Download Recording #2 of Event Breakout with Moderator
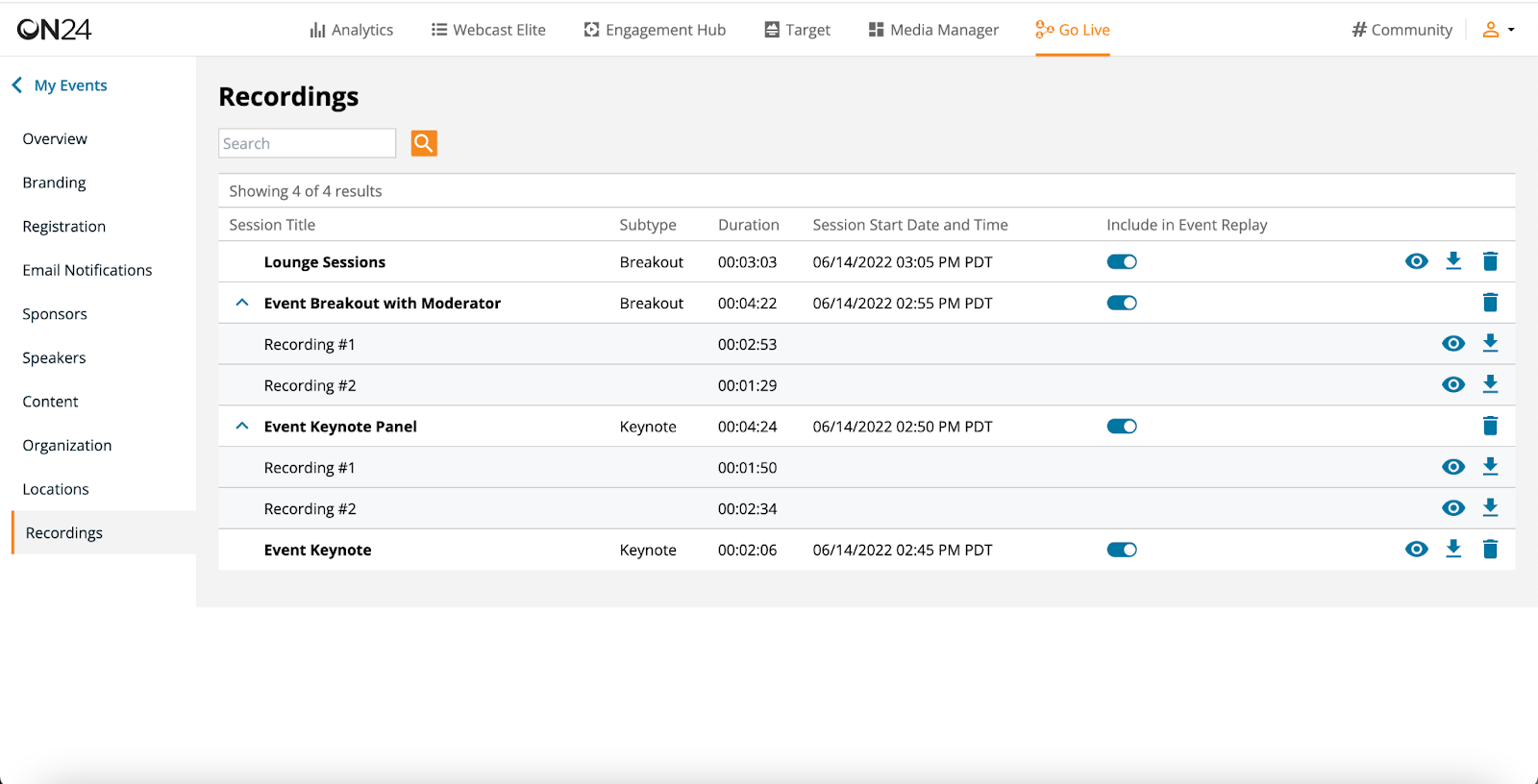Viewport: 1538px width, 784px height. click(1490, 384)
